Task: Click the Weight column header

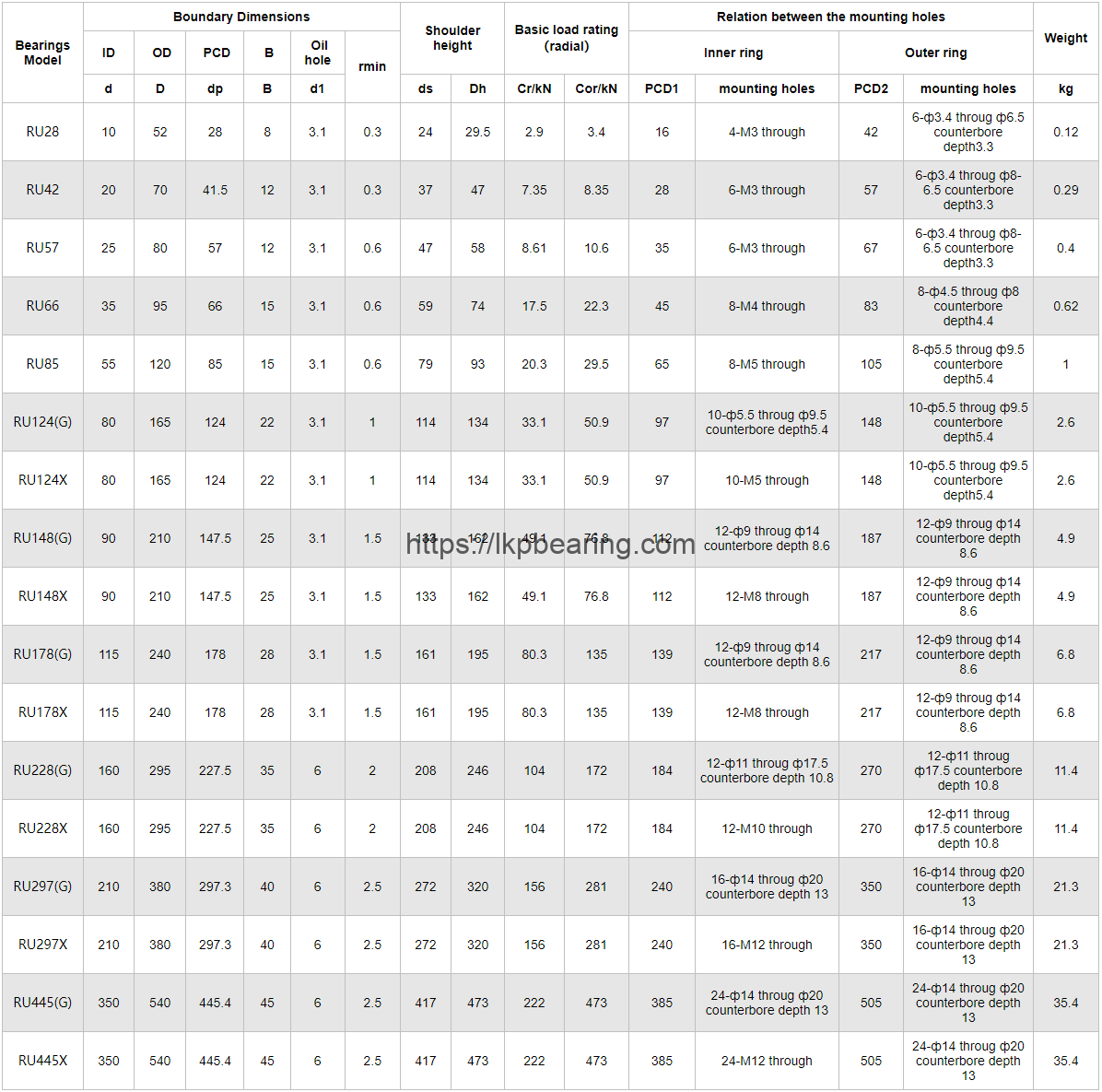Action: point(1065,38)
